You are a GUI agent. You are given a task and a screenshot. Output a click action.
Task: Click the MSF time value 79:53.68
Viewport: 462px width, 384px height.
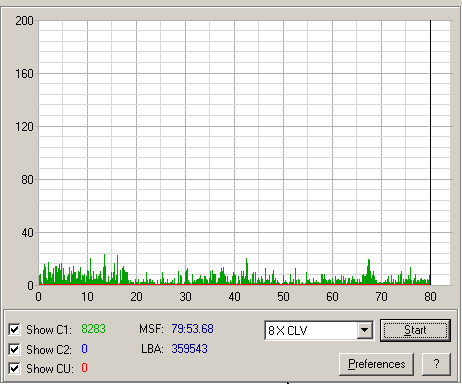[192, 329]
